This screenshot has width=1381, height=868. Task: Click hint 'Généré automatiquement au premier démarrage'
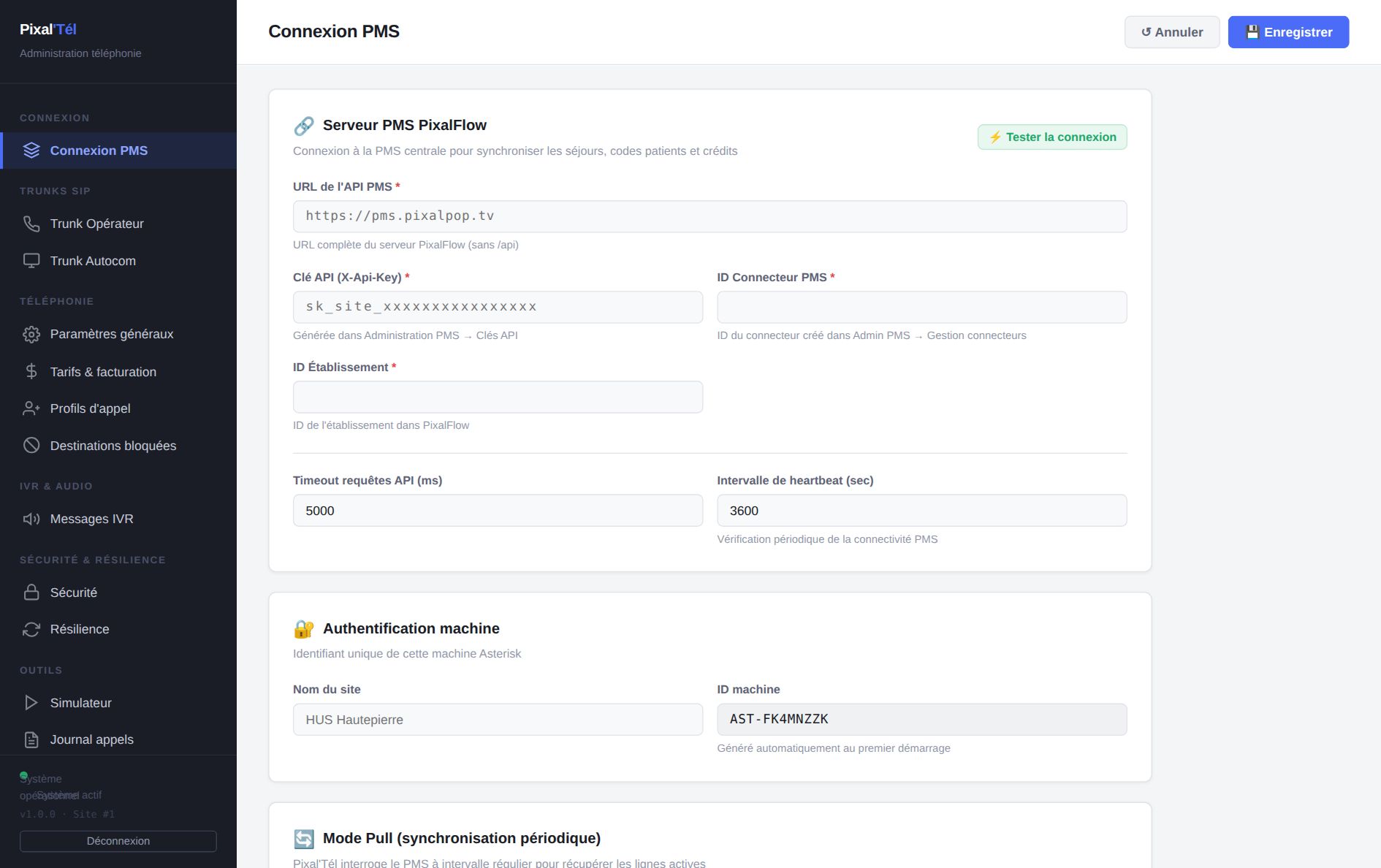[834, 748]
